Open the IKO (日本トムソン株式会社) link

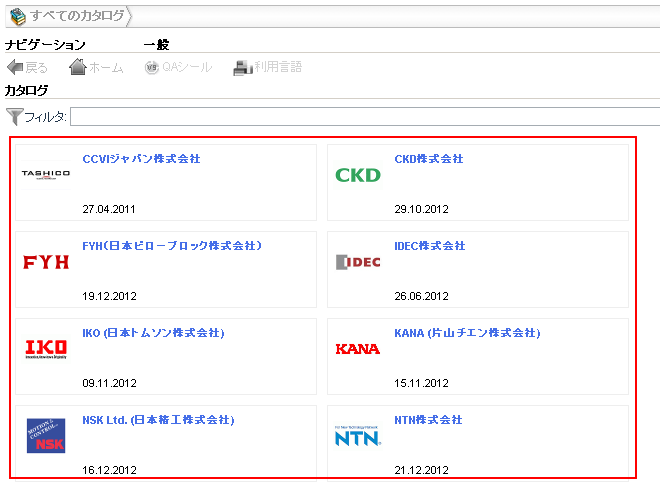point(153,333)
